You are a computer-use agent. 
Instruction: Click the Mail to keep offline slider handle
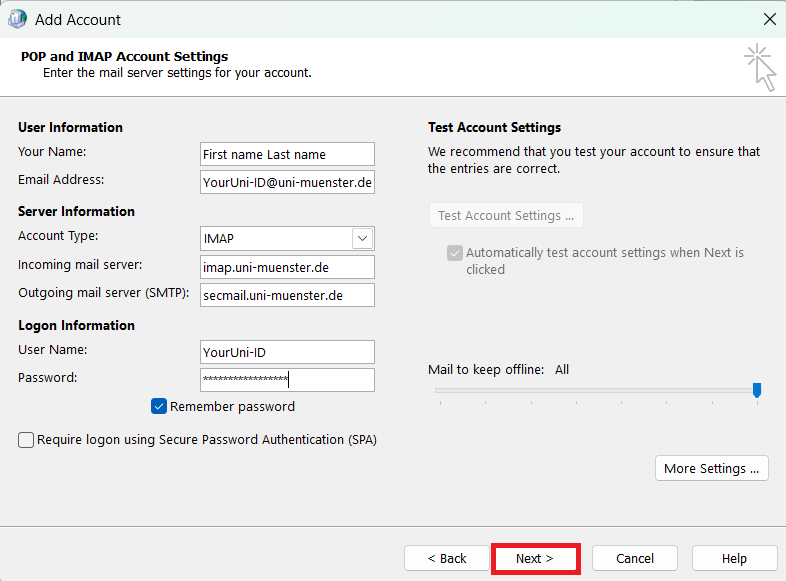[x=757, y=390]
